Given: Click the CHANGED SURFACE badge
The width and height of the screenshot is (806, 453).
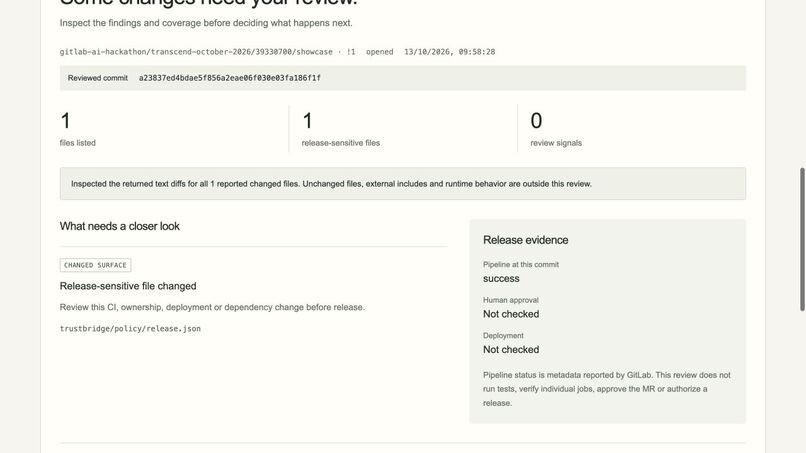Looking at the screenshot, I should [x=95, y=265].
